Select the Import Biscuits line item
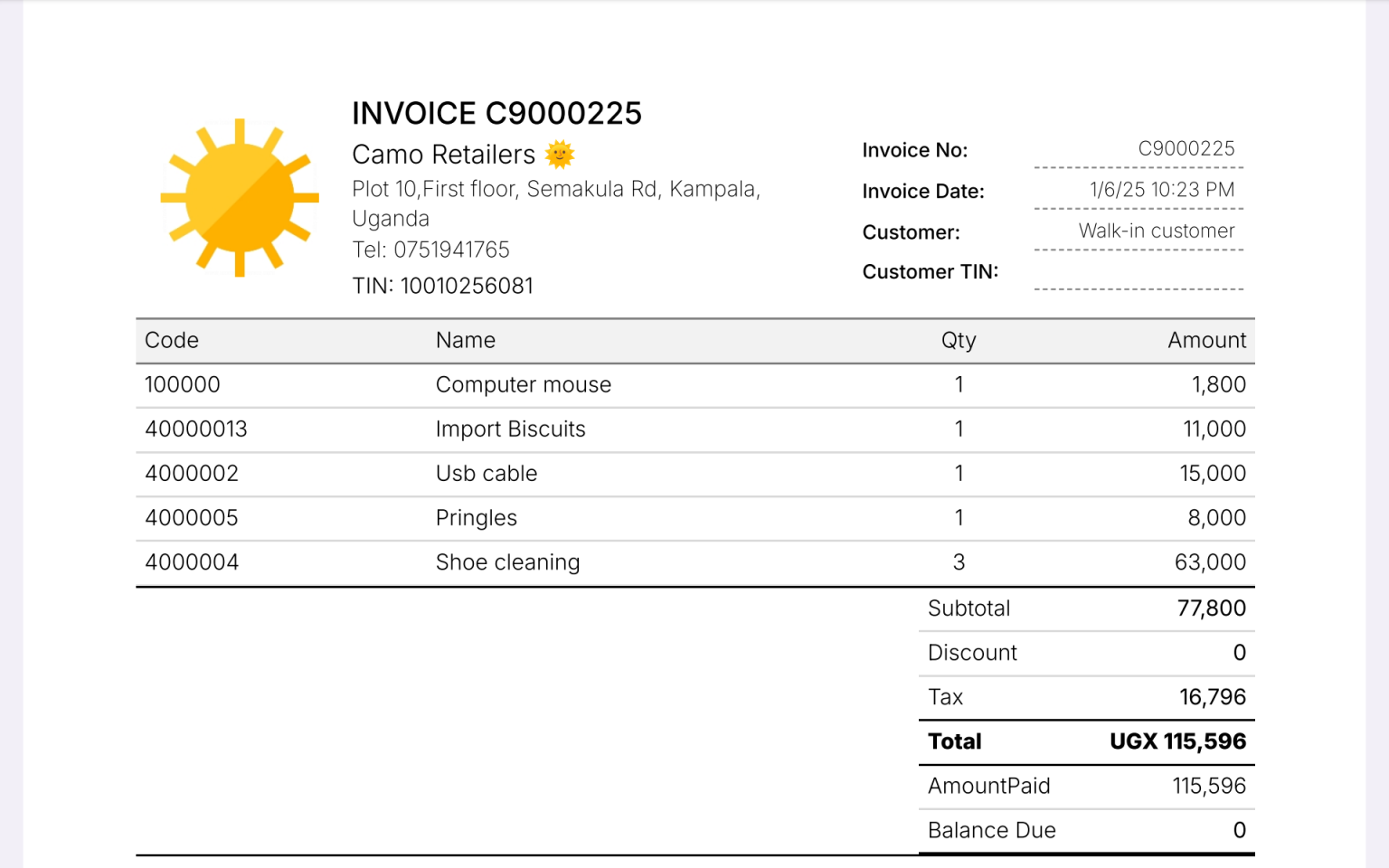The width and height of the screenshot is (1389, 868). [x=511, y=429]
